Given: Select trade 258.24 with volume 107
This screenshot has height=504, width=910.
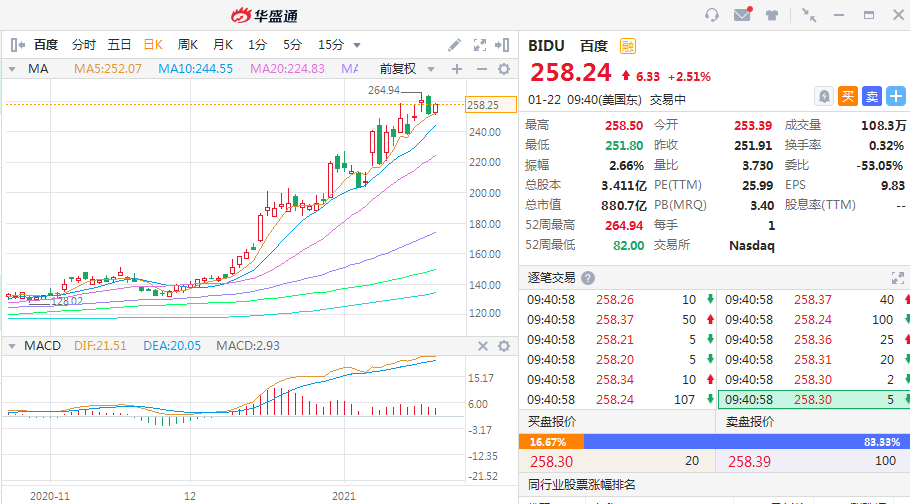Looking at the screenshot, I should [618, 399].
